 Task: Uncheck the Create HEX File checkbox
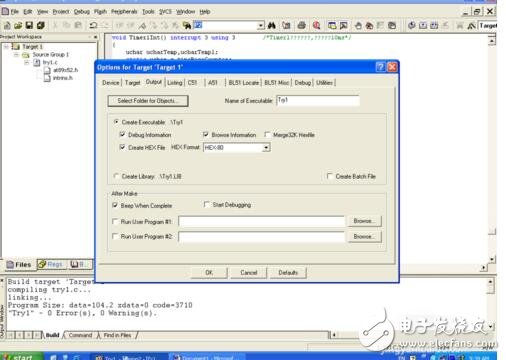pos(122,147)
